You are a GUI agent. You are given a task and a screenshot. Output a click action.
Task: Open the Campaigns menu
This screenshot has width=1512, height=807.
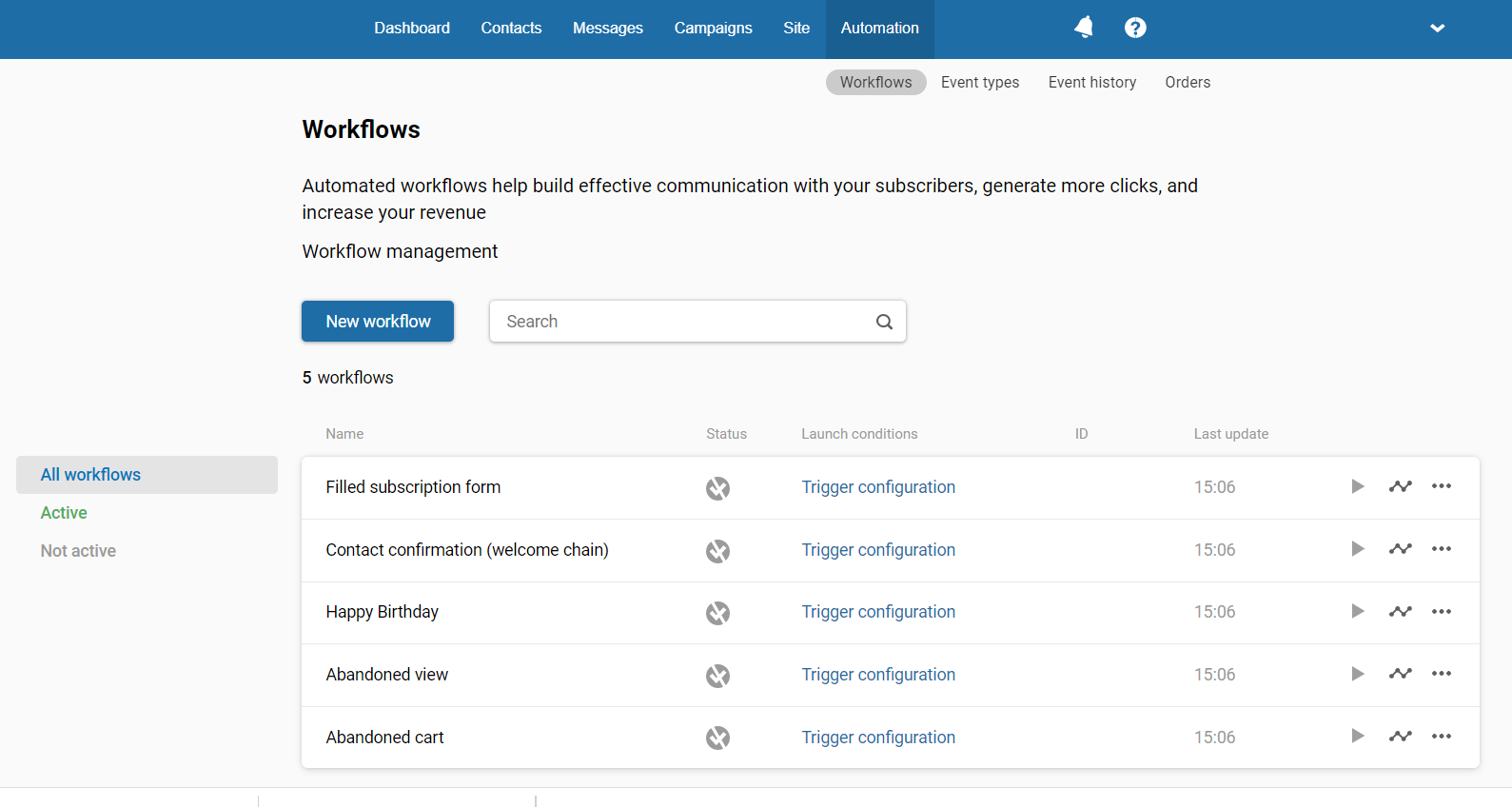713,29
